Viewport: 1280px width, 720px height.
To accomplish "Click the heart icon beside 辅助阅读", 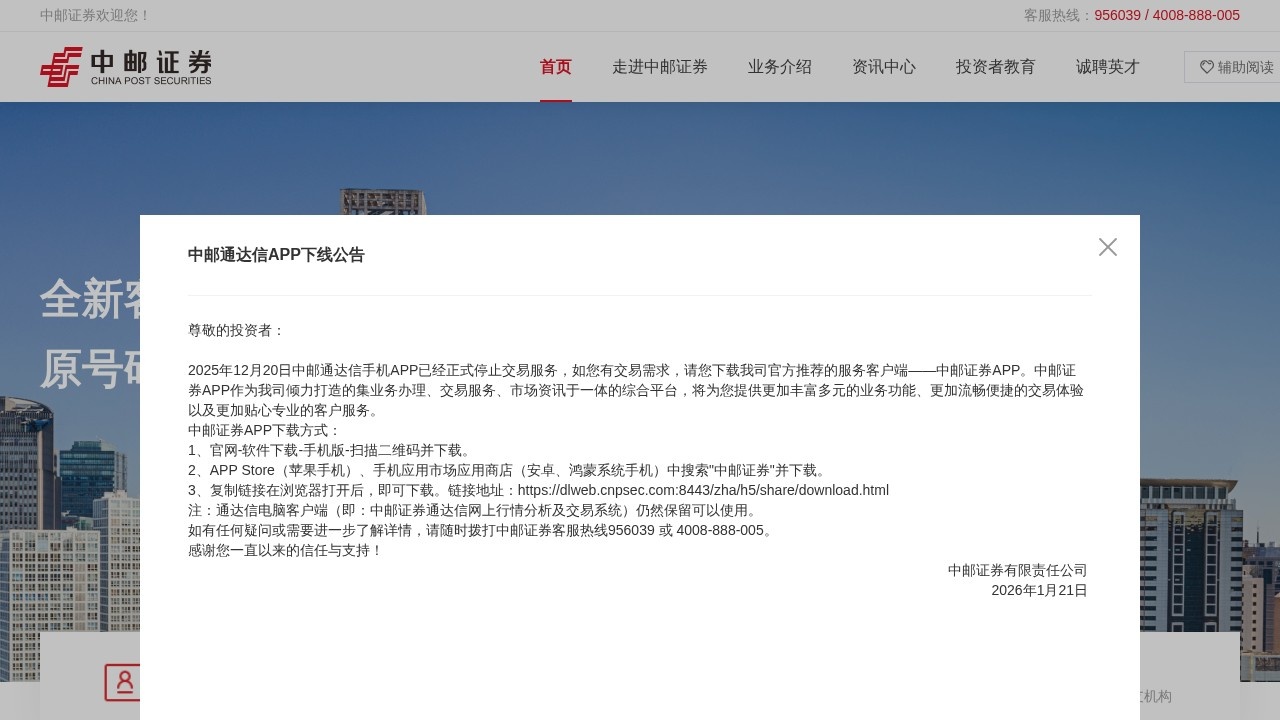I will [1205, 67].
